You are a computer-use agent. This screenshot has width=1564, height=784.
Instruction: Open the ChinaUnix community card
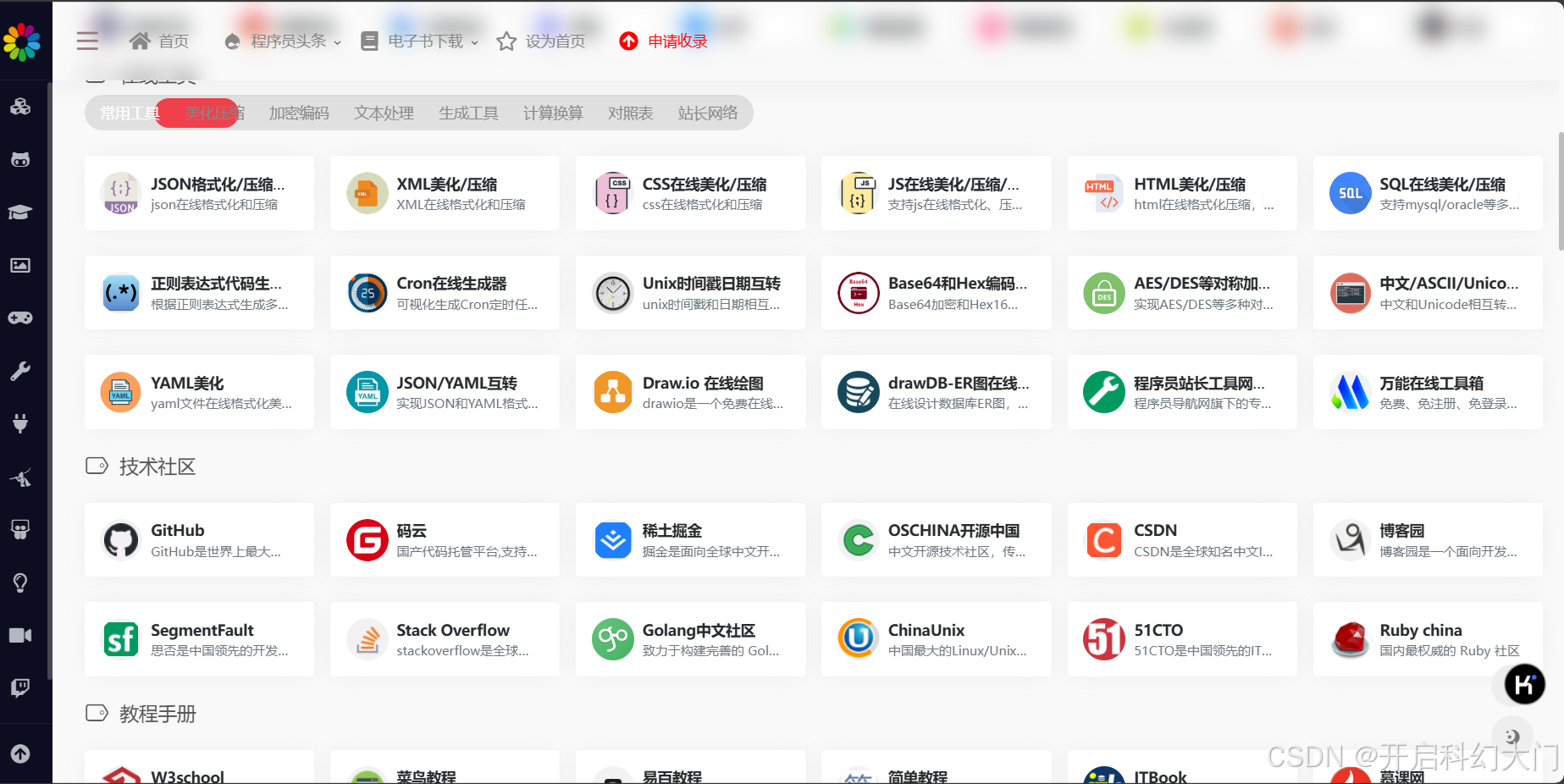click(x=936, y=639)
